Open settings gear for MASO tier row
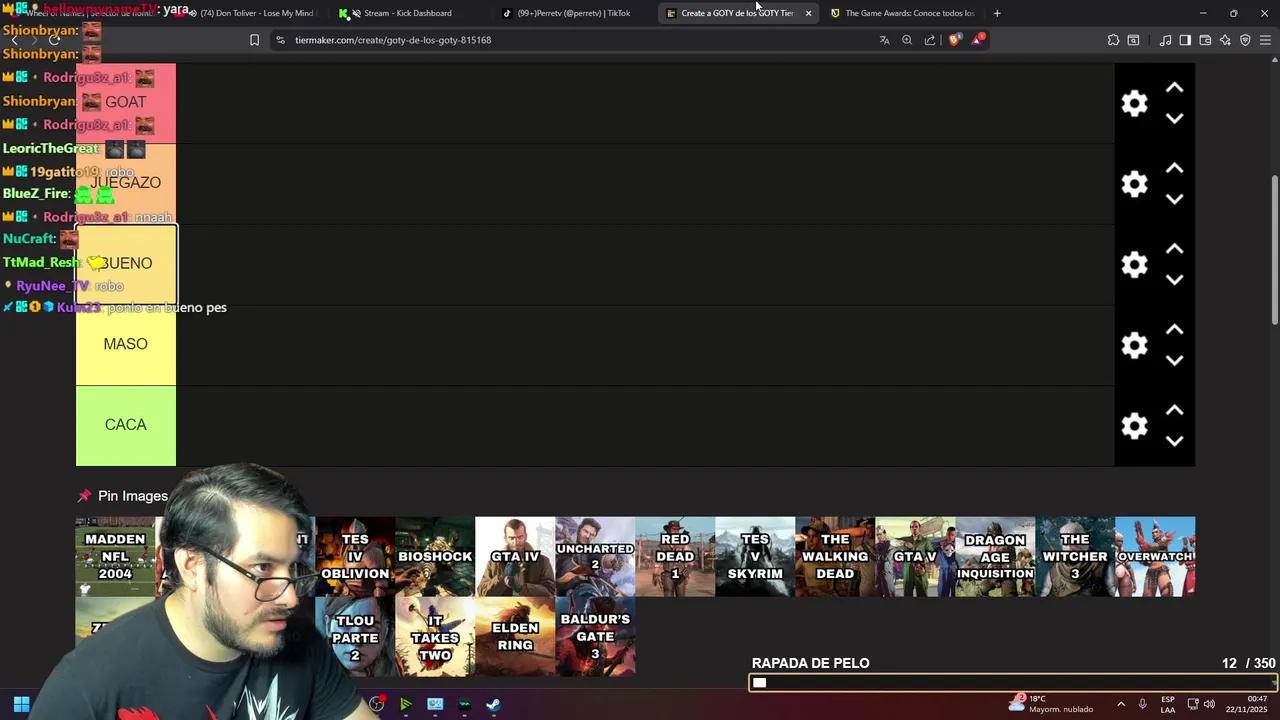 click(1134, 345)
